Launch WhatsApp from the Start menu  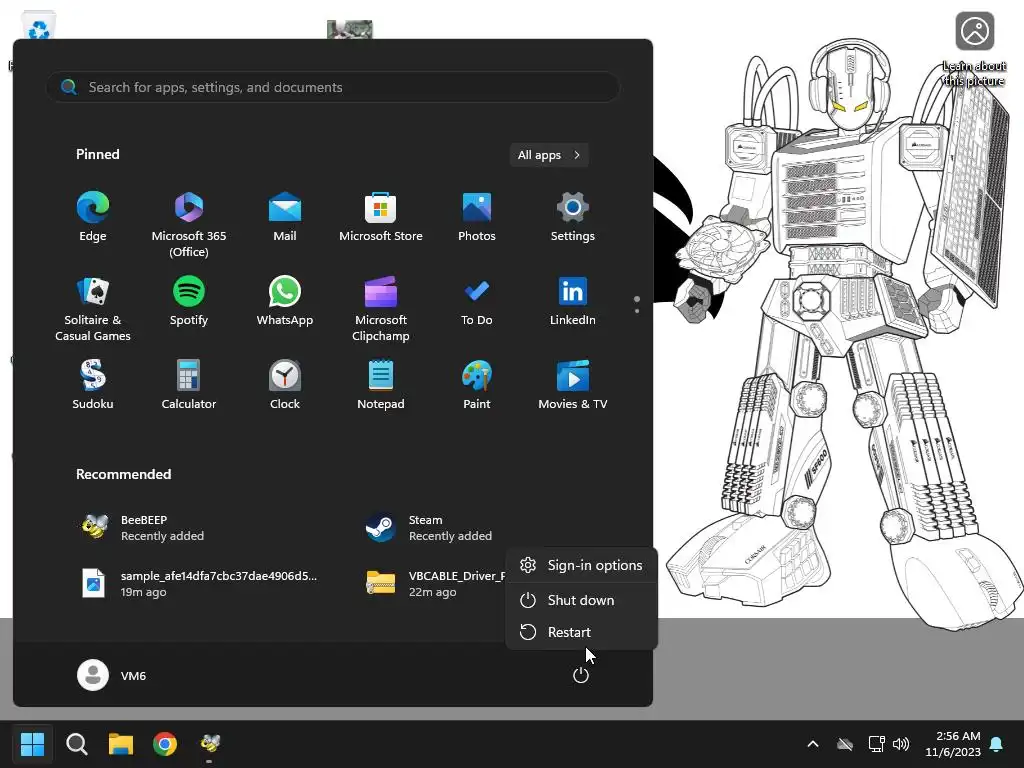pyautogui.click(x=285, y=302)
